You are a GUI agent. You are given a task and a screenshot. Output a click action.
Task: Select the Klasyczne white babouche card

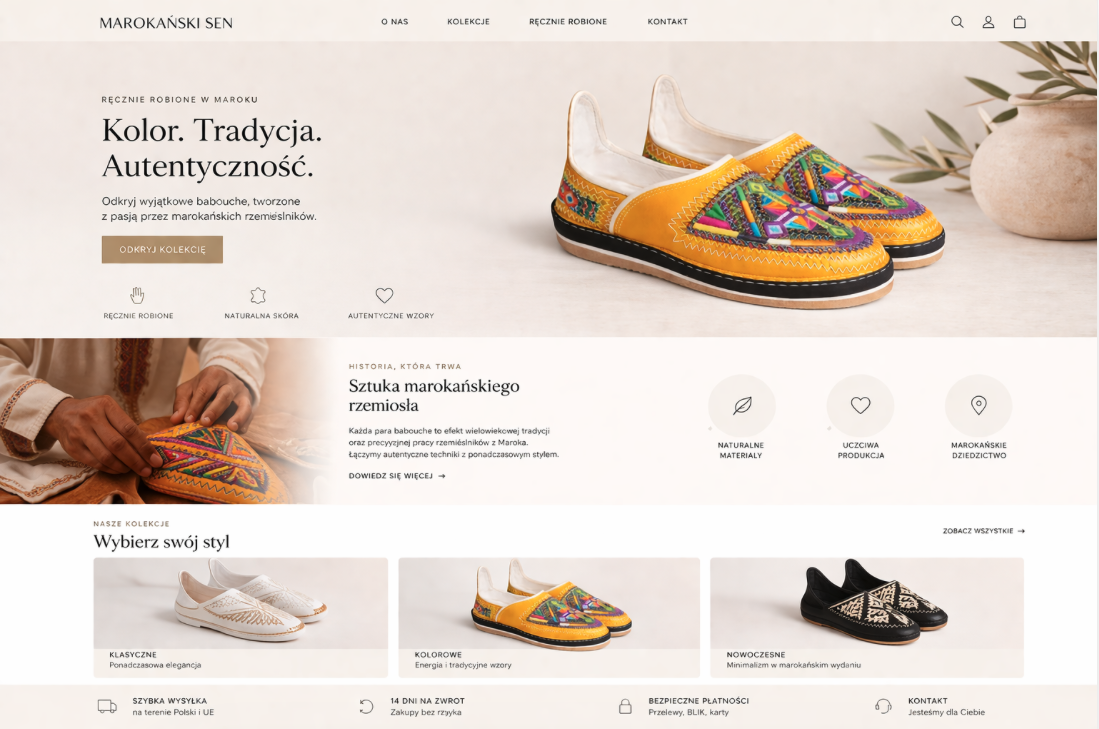pos(240,618)
